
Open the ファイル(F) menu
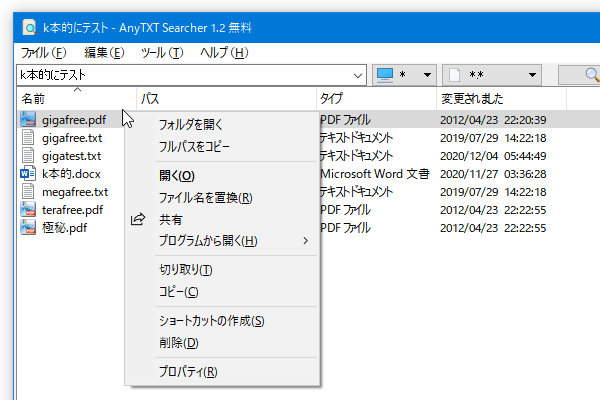pyautogui.click(x=43, y=52)
